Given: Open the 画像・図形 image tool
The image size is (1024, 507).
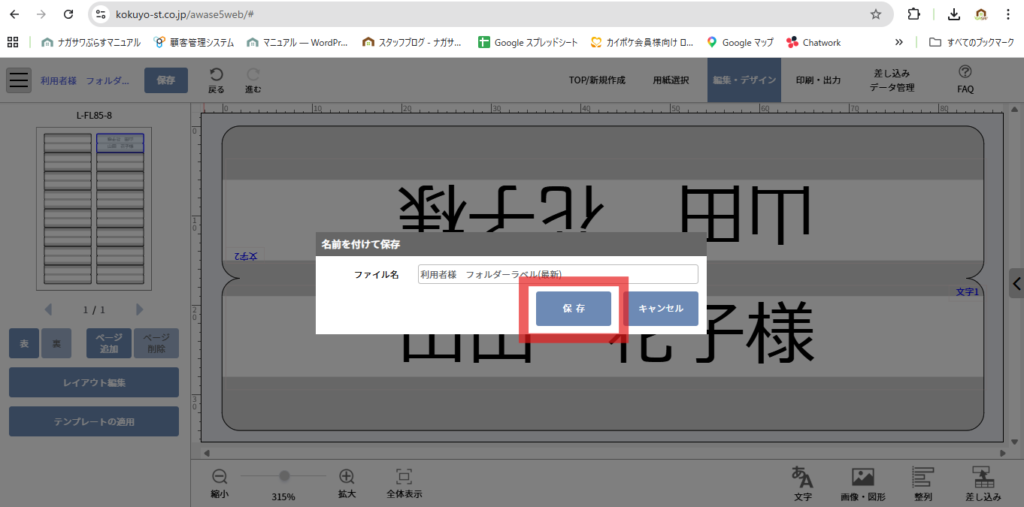Looking at the screenshot, I should 863,477.
